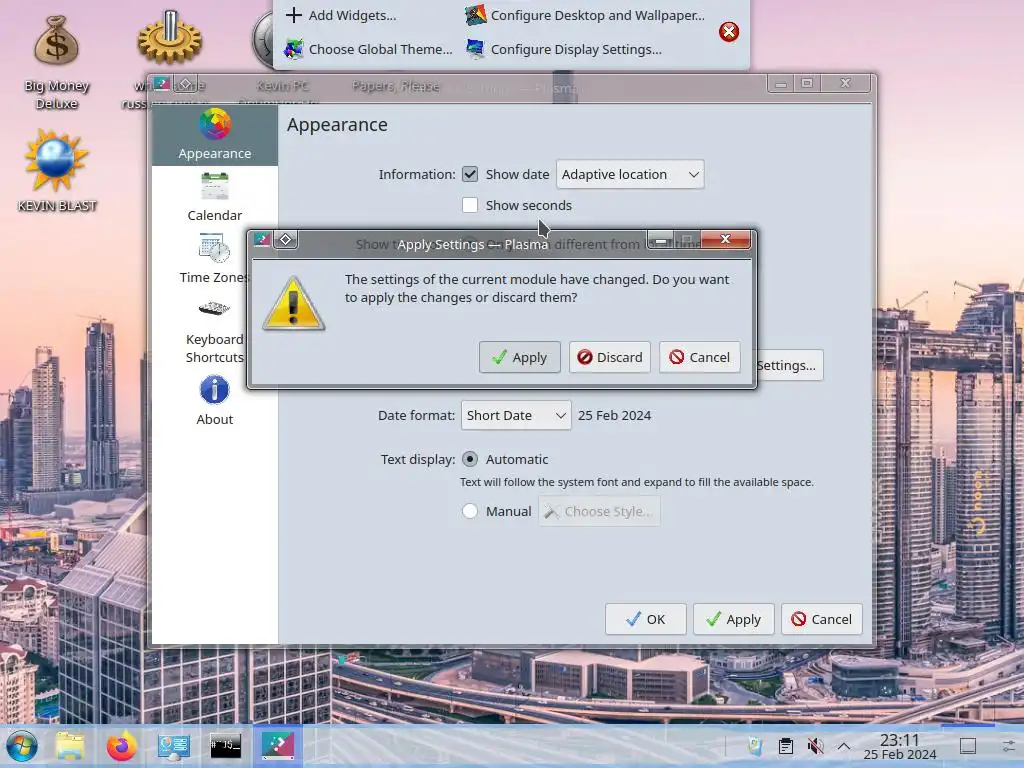The image size is (1024, 768).
Task: Select the Automatic text display radio button
Action: point(470,459)
